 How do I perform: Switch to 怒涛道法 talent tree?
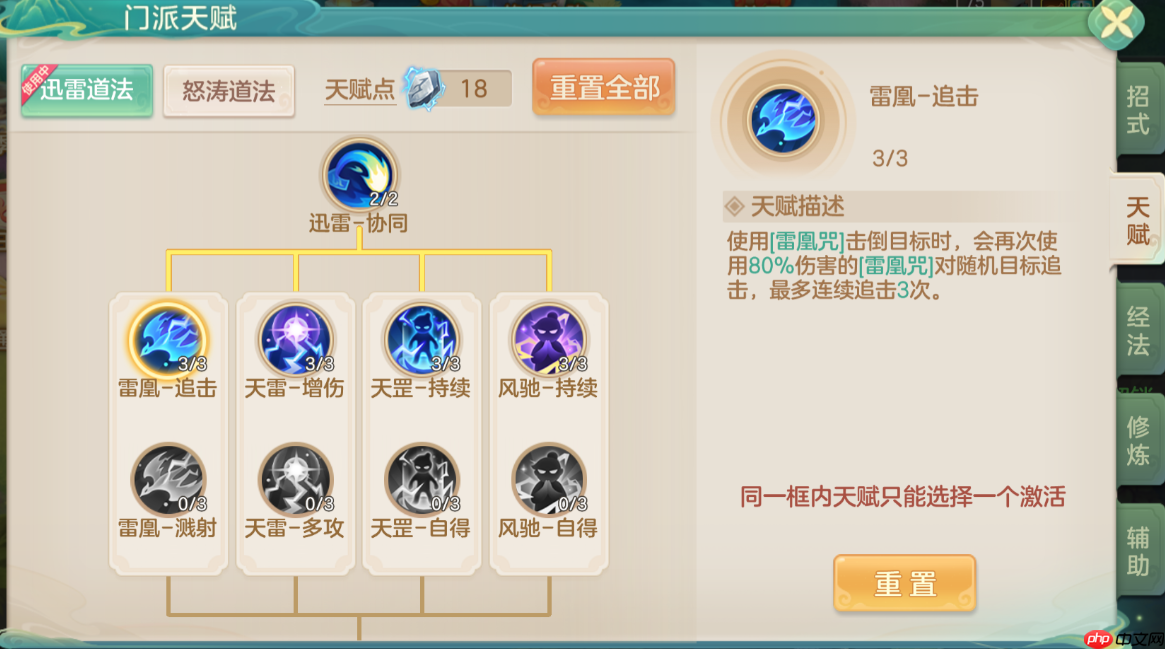tap(229, 91)
